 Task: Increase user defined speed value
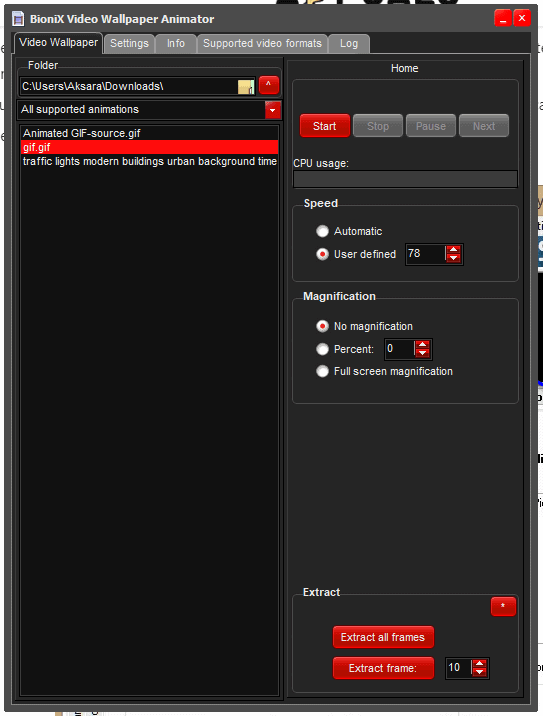coord(453,250)
